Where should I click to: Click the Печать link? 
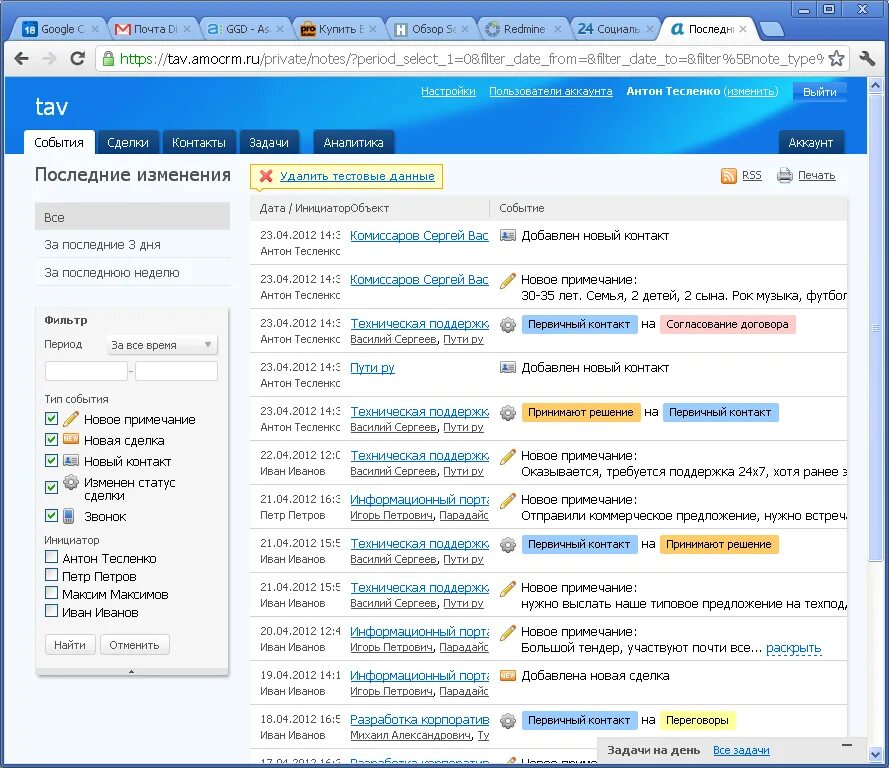point(816,175)
